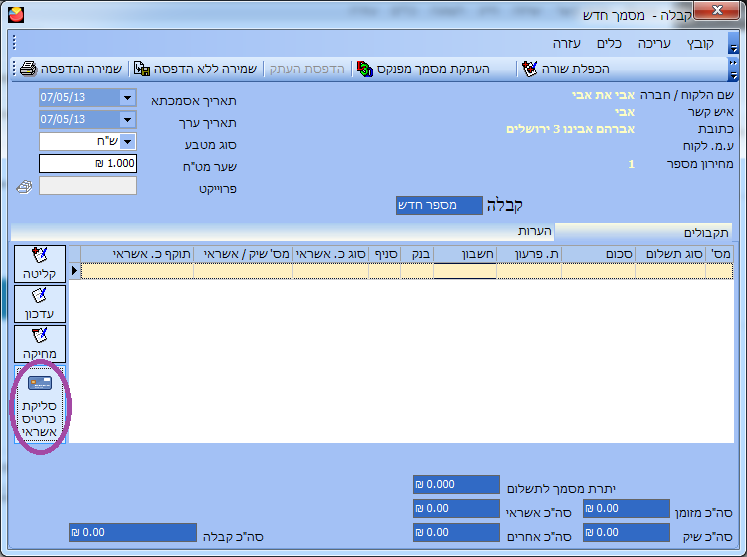Click הכפלת שורה toolbar text
The width and height of the screenshot is (747, 557).
click(x=575, y=69)
